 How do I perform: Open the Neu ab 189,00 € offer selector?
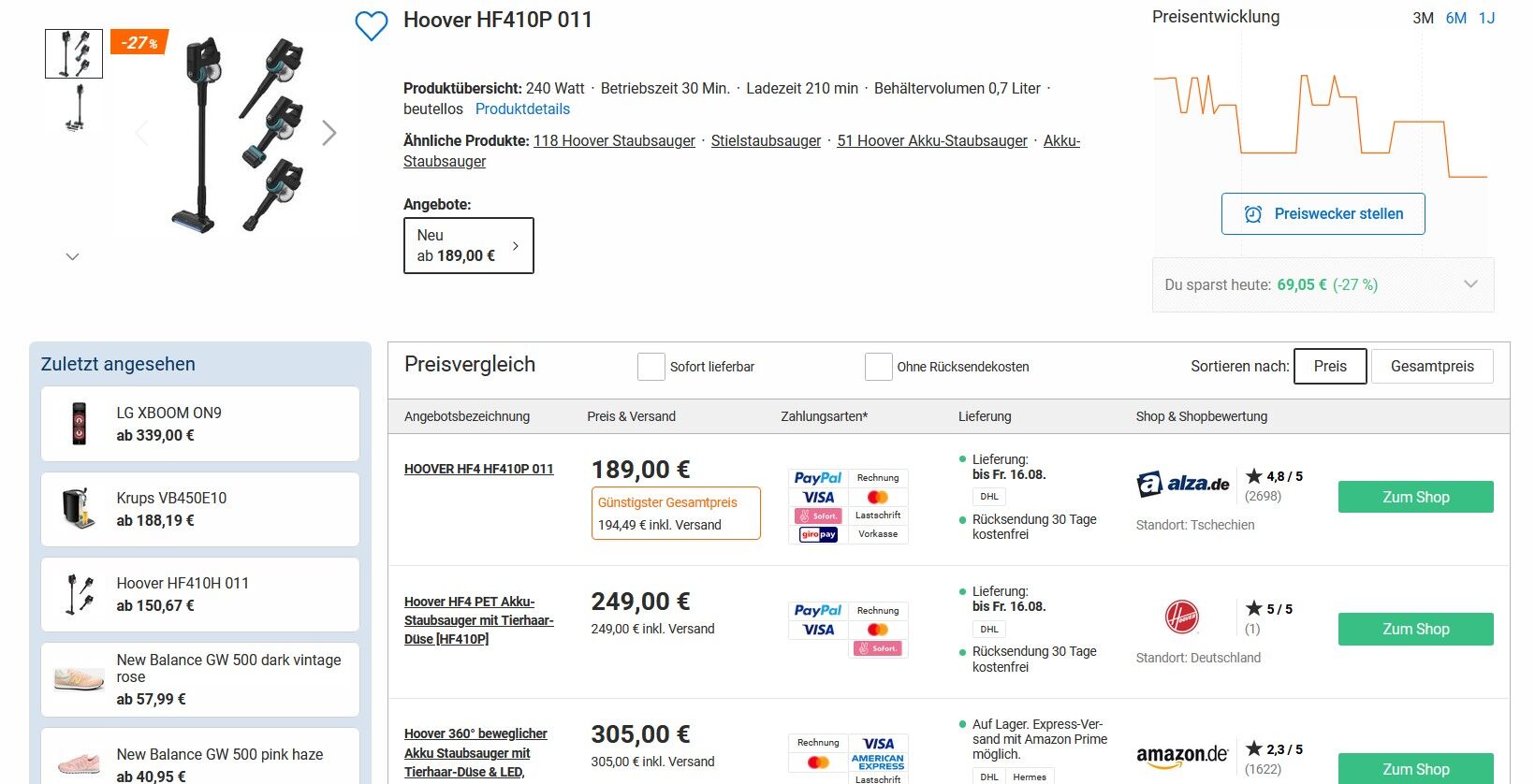469,246
